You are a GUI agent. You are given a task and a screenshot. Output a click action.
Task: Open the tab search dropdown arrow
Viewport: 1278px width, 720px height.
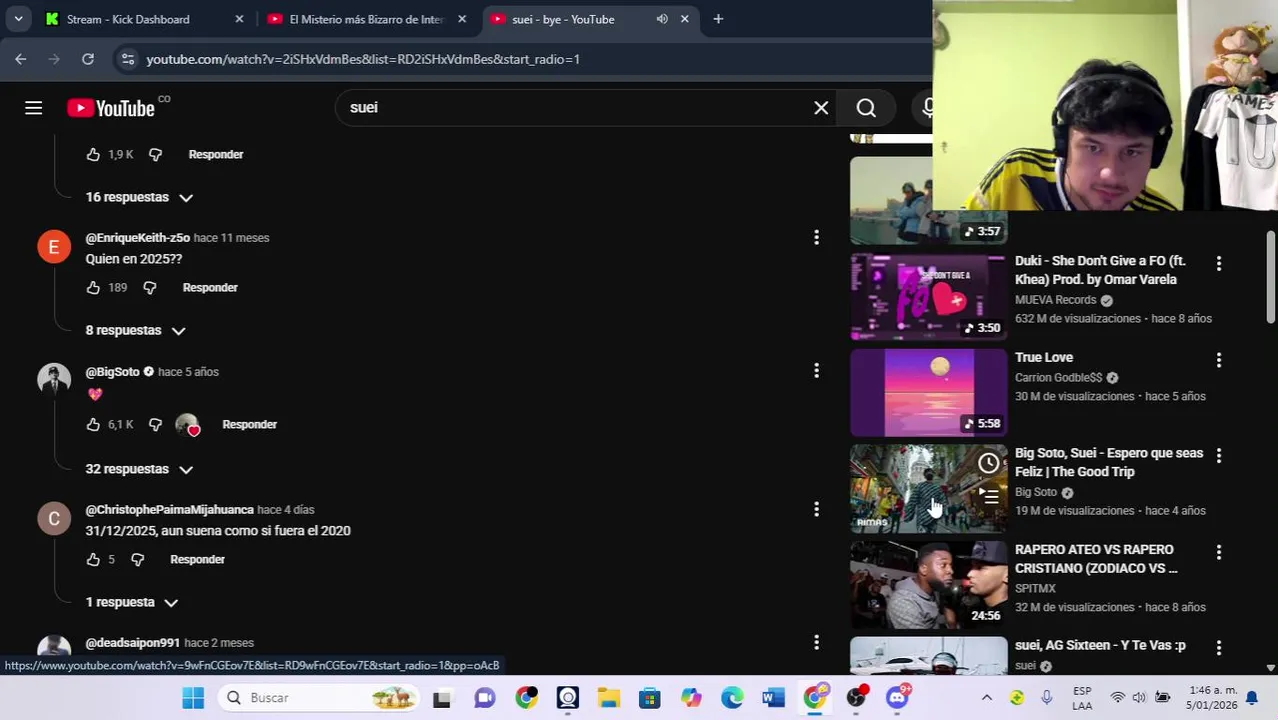coord(18,19)
